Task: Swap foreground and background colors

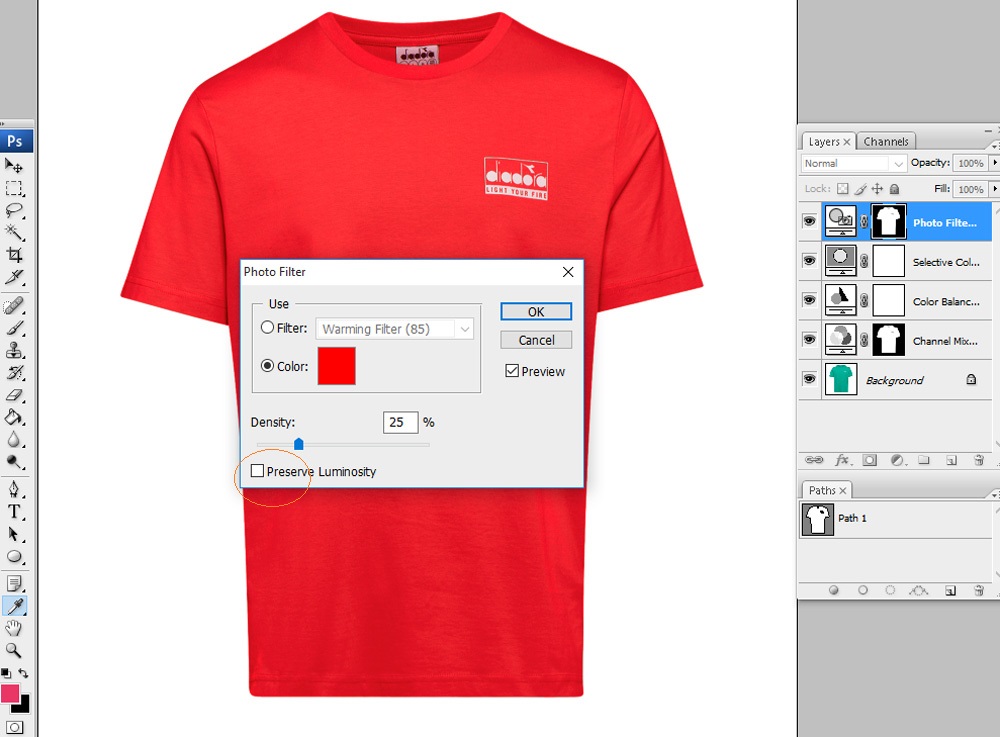Action: click(x=24, y=673)
